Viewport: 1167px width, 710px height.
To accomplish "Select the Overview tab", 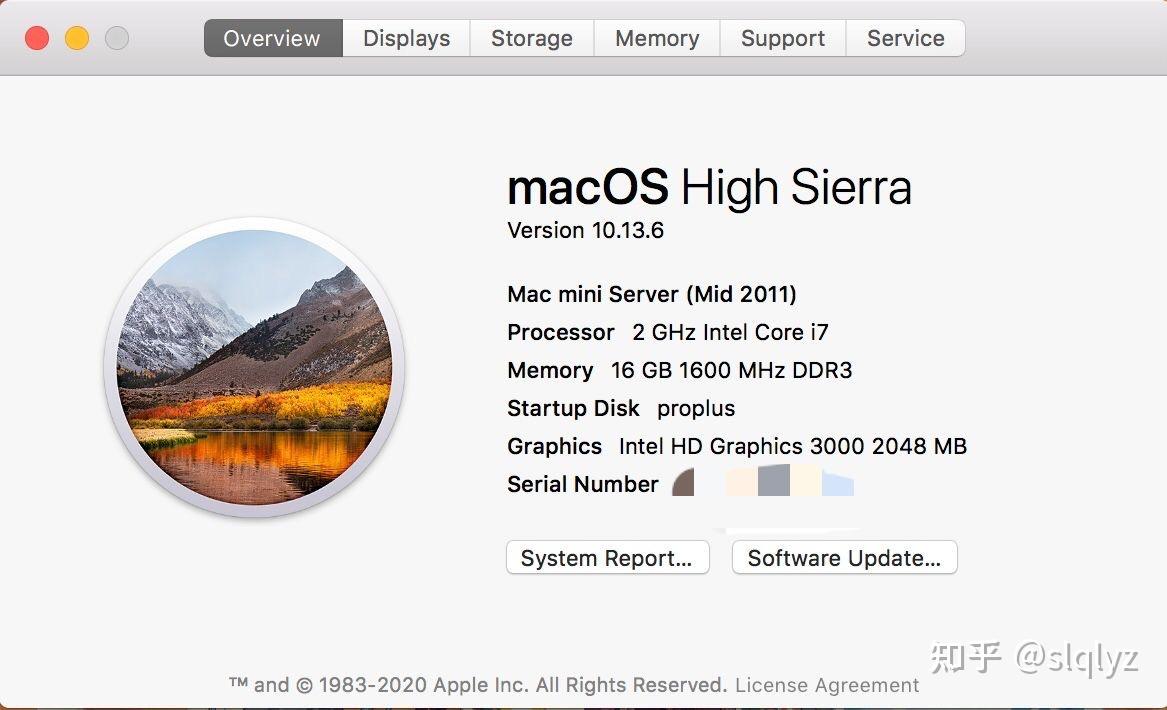I will pyautogui.click(x=272, y=38).
